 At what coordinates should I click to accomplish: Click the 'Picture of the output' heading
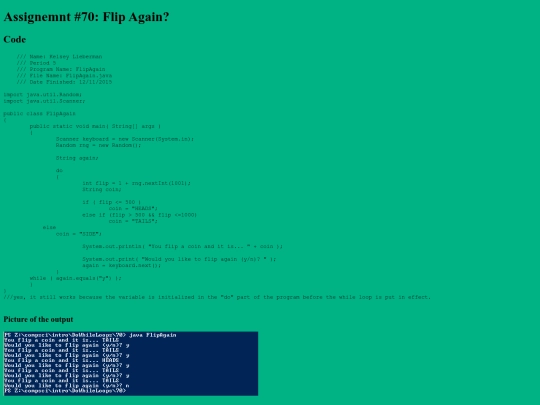point(38,319)
